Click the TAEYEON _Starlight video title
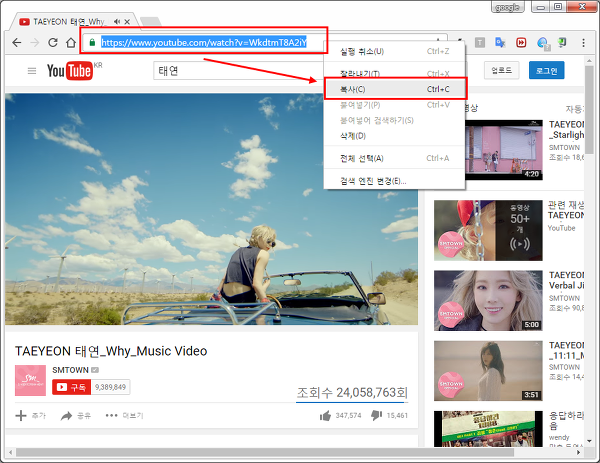The width and height of the screenshot is (600, 463). [566, 130]
